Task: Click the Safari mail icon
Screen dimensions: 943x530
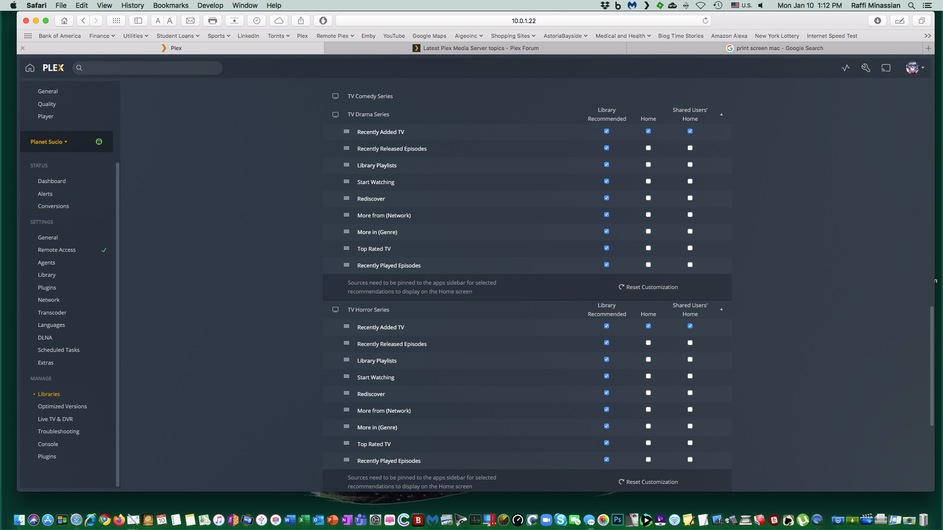Action: (x=190, y=20)
